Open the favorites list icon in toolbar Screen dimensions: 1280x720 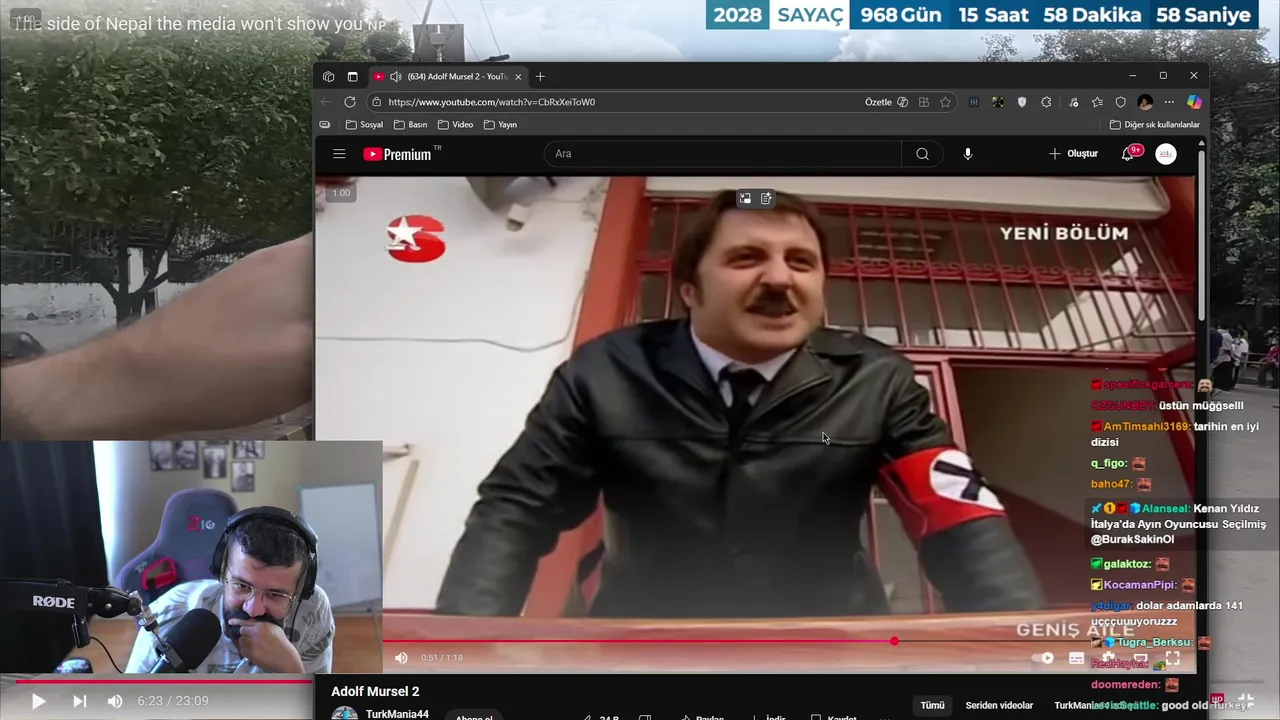1097,102
